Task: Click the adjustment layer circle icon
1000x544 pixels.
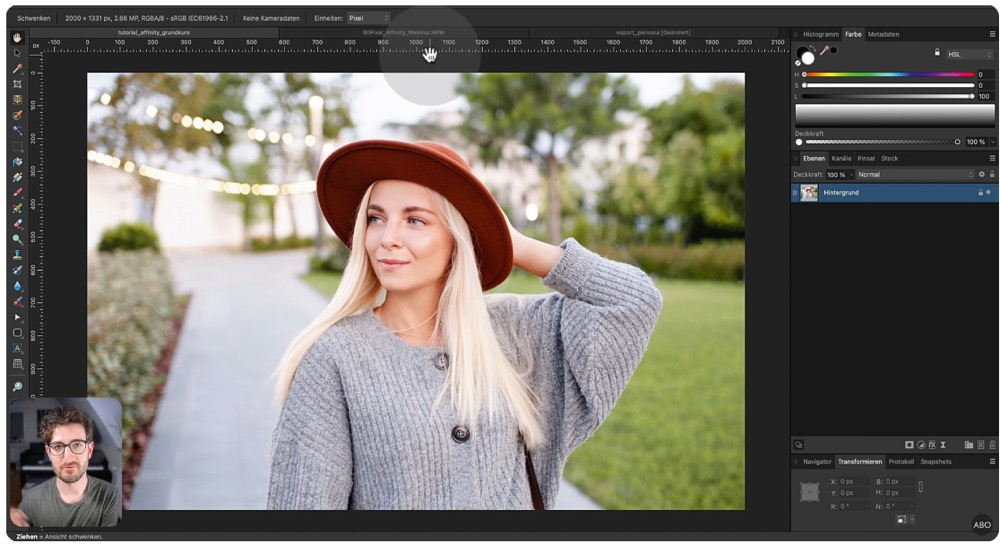Action: tap(920, 444)
